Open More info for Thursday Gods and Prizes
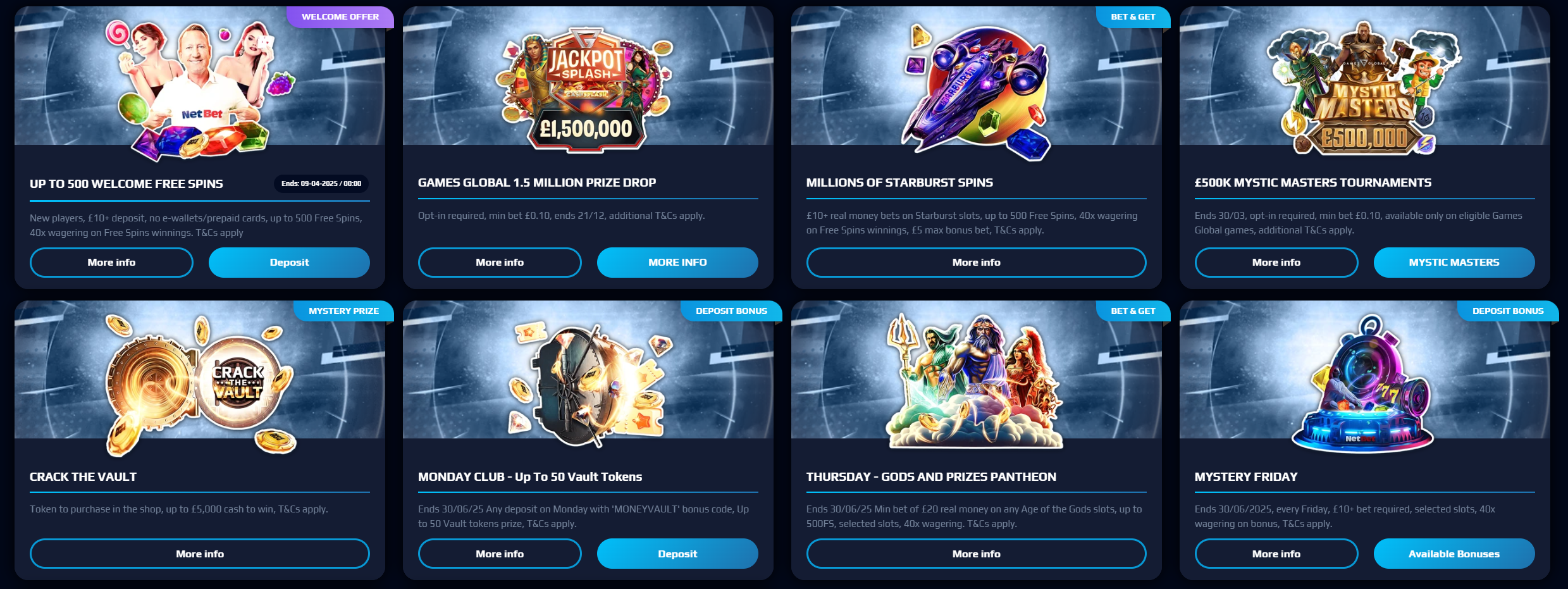The height and width of the screenshot is (589, 1568). click(x=976, y=554)
